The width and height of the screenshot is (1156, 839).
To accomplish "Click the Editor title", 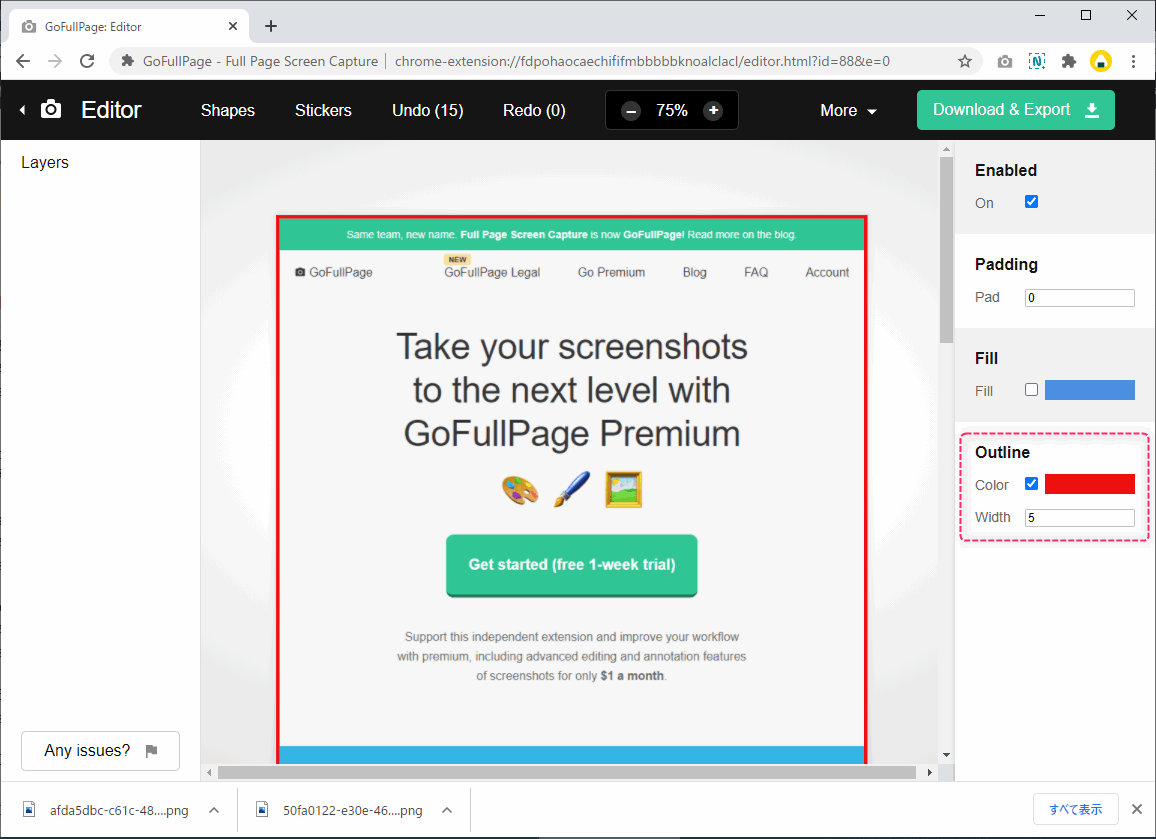I will (x=111, y=110).
